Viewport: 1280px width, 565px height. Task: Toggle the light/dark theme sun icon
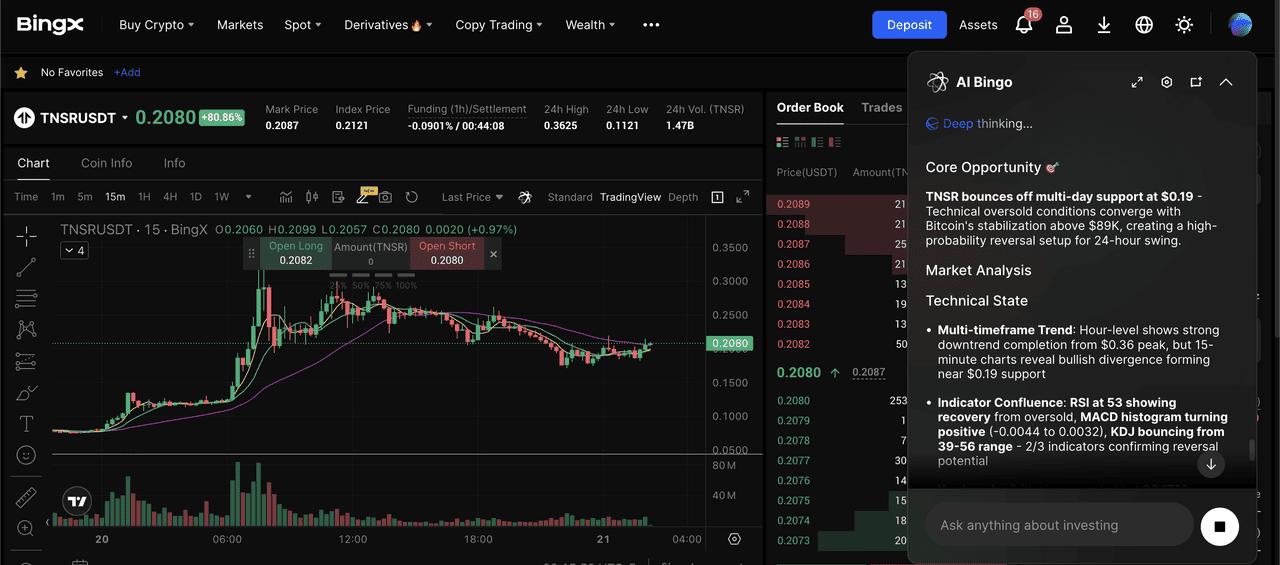(x=1184, y=25)
